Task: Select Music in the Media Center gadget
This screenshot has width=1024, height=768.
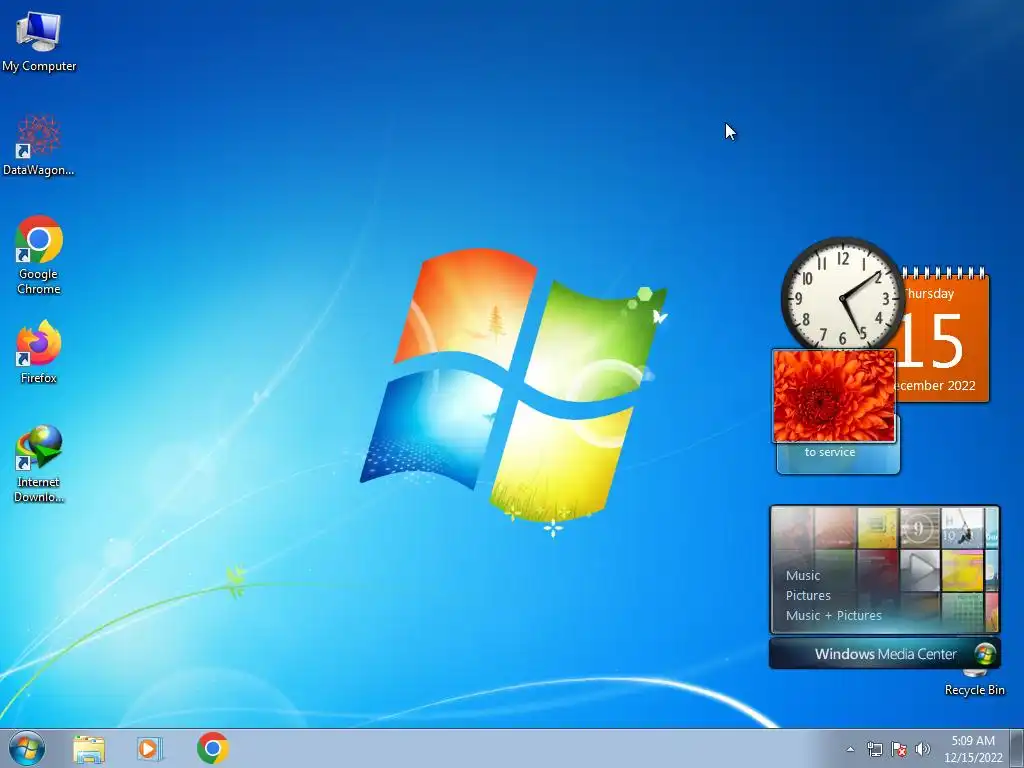Action: point(803,575)
